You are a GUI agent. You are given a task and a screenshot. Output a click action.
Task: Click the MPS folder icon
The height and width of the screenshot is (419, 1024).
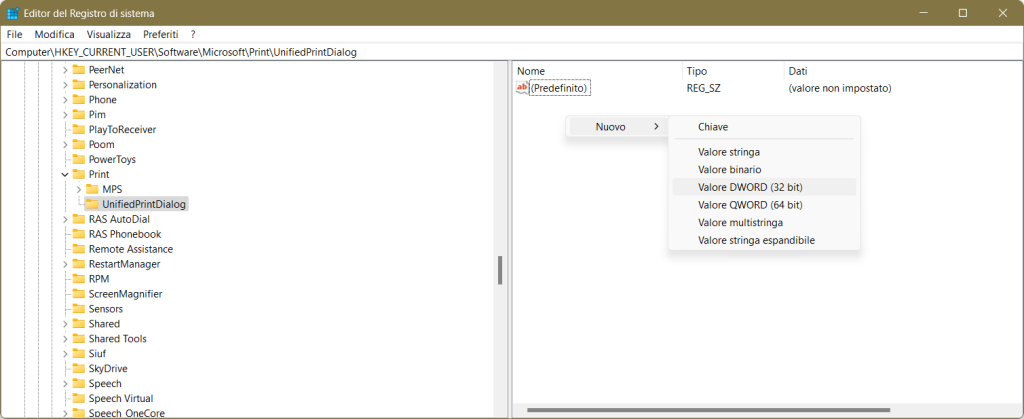[x=93, y=189]
